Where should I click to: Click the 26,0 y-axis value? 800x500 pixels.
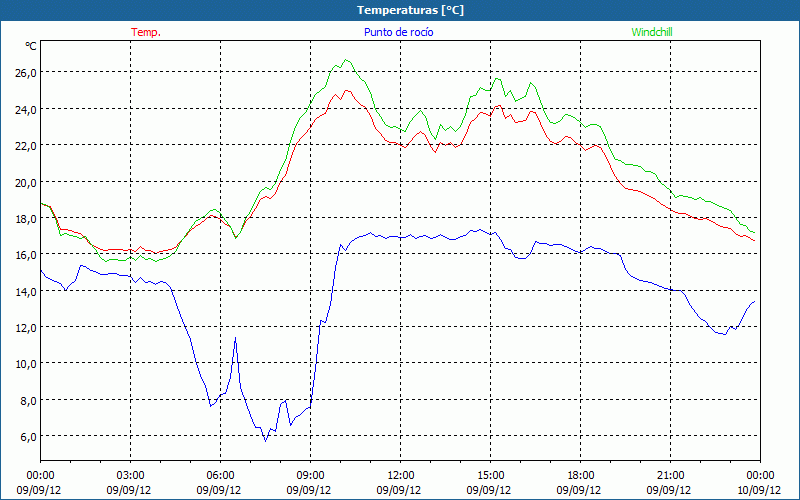tap(26, 73)
